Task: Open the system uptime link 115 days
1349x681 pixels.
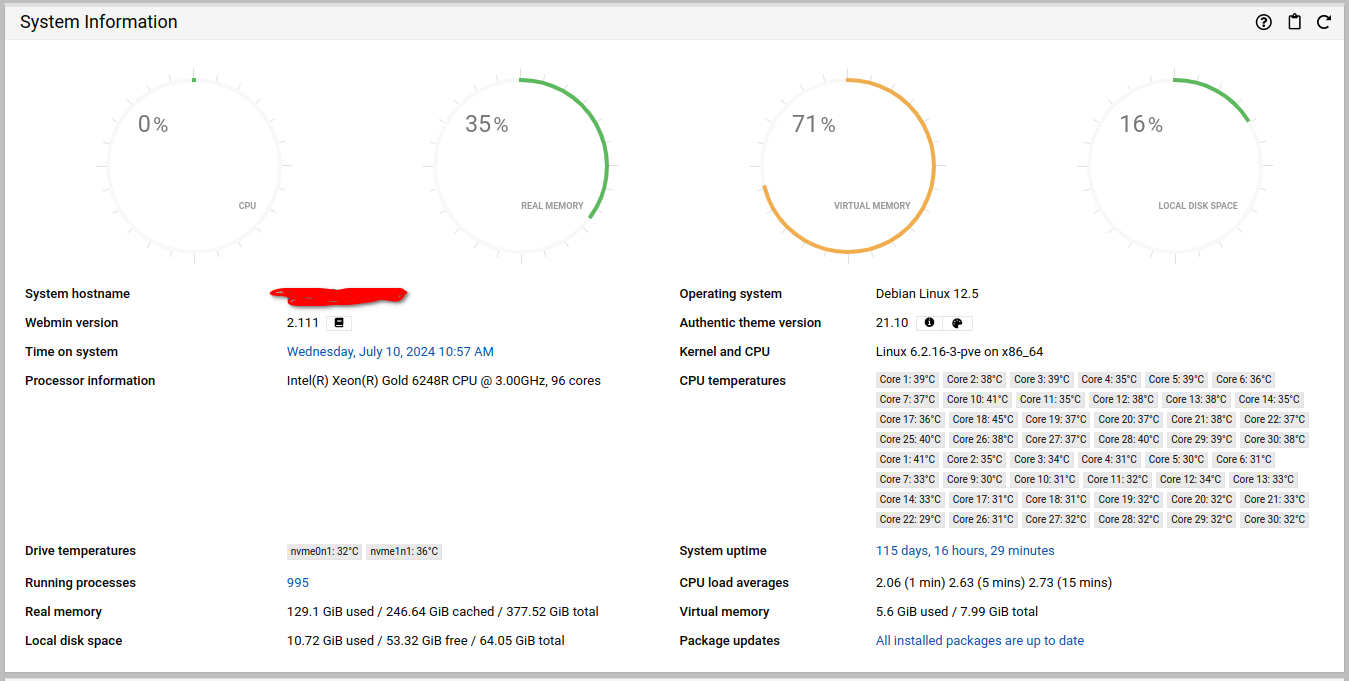Action: (x=965, y=551)
